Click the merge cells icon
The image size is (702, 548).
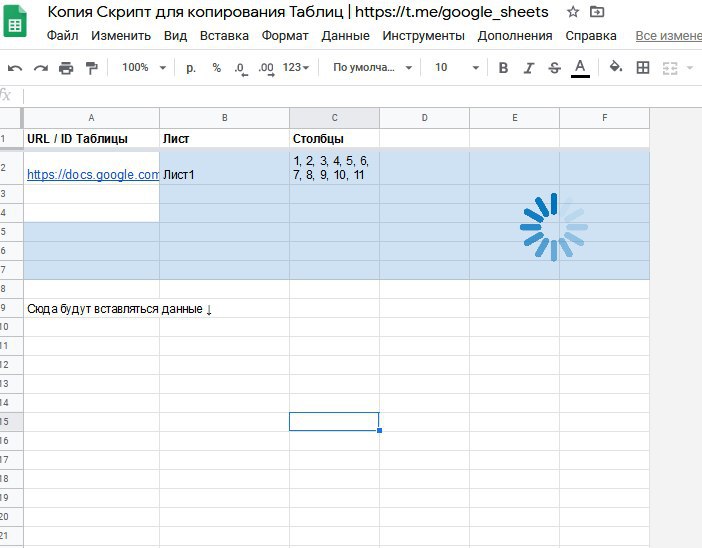[x=670, y=68]
